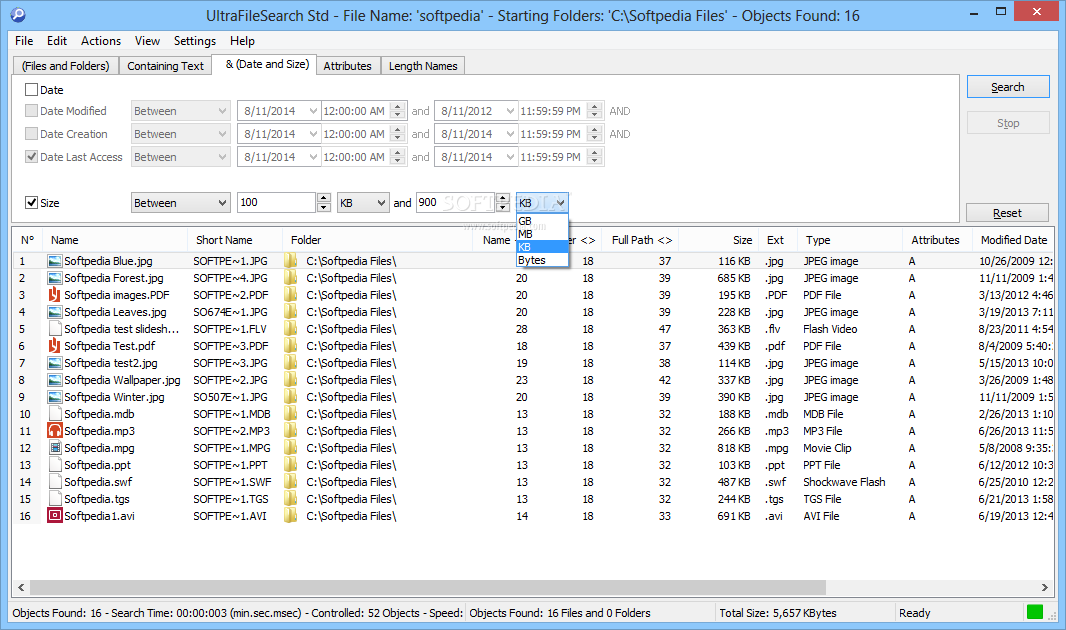Screen dimensions: 1066x630
Task: Click the image icon of Softpedia test2.jpg
Action: point(54,363)
